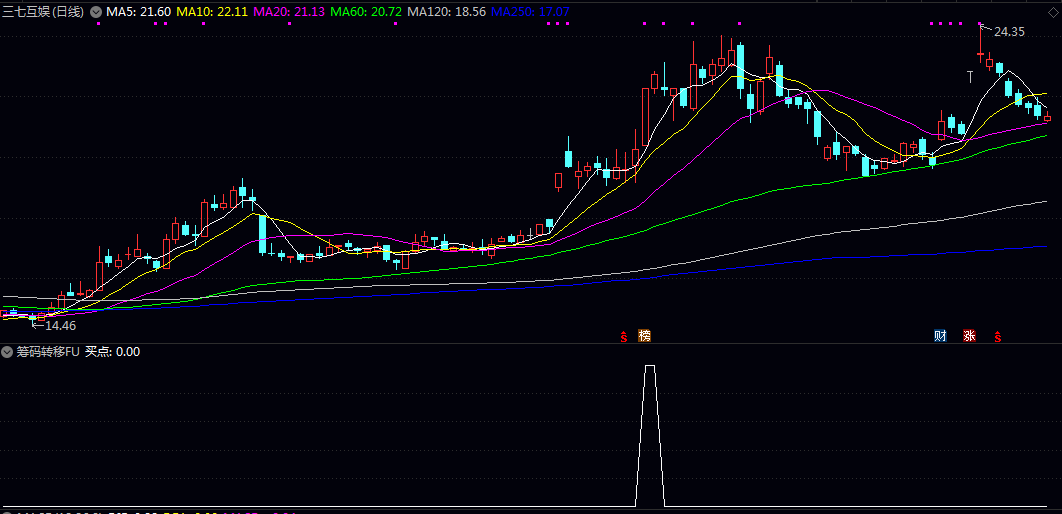Click the 财 financial report marker icon

pos(940,335)
